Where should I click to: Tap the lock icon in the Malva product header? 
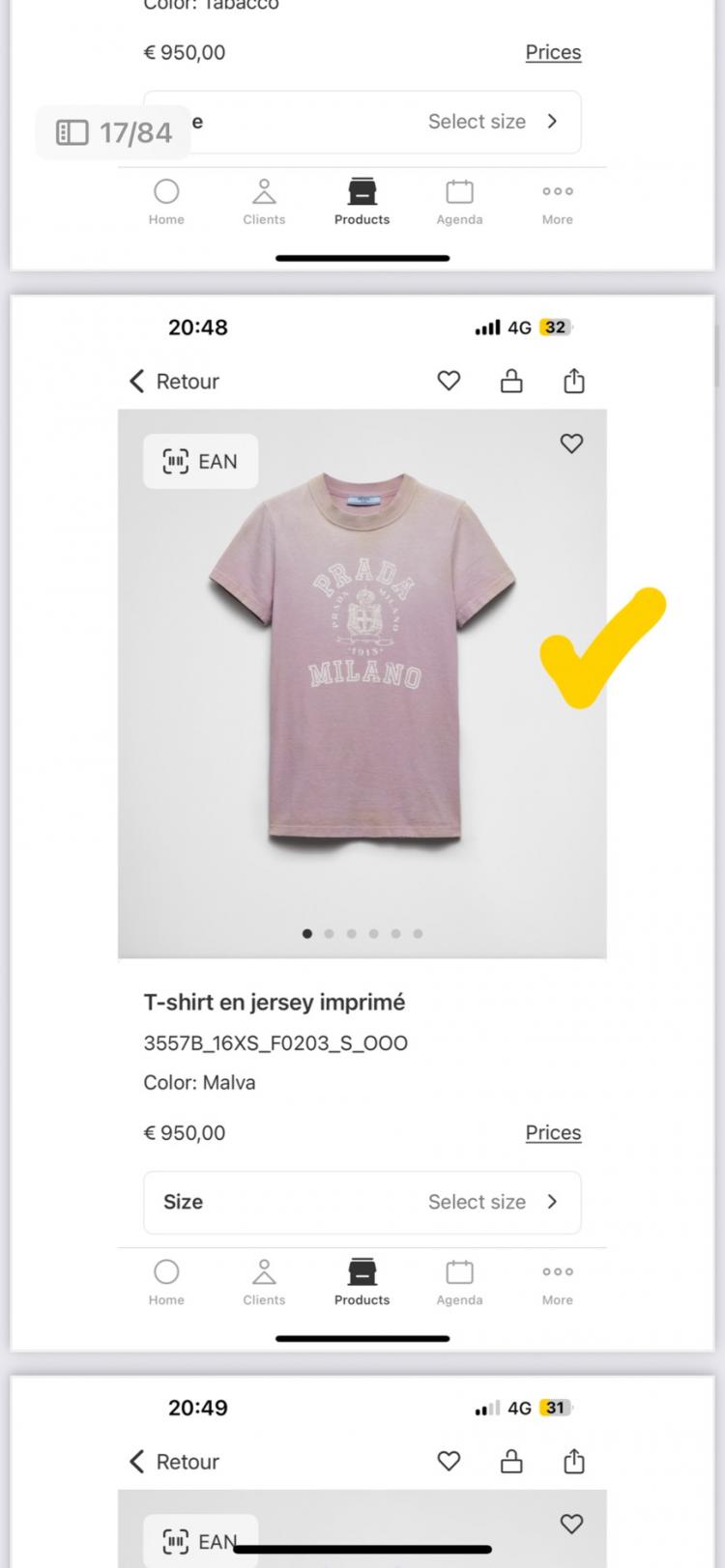(x=511, y=381)
